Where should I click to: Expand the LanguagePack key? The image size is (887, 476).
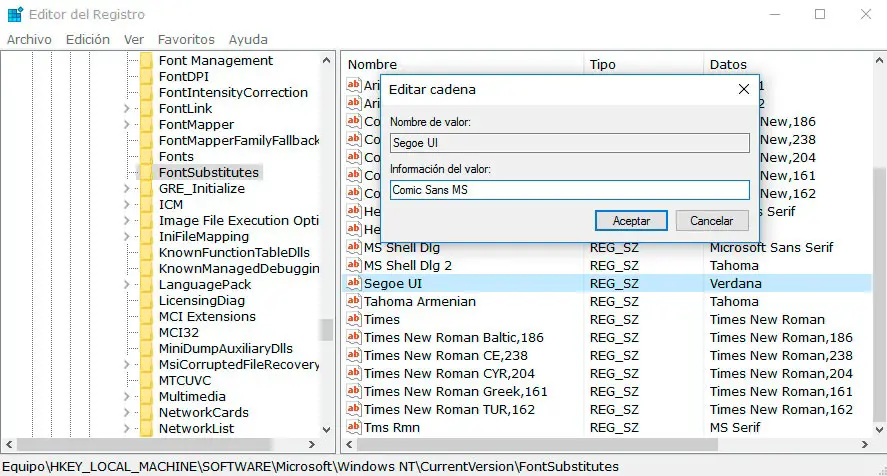click(x=127, y=285)
